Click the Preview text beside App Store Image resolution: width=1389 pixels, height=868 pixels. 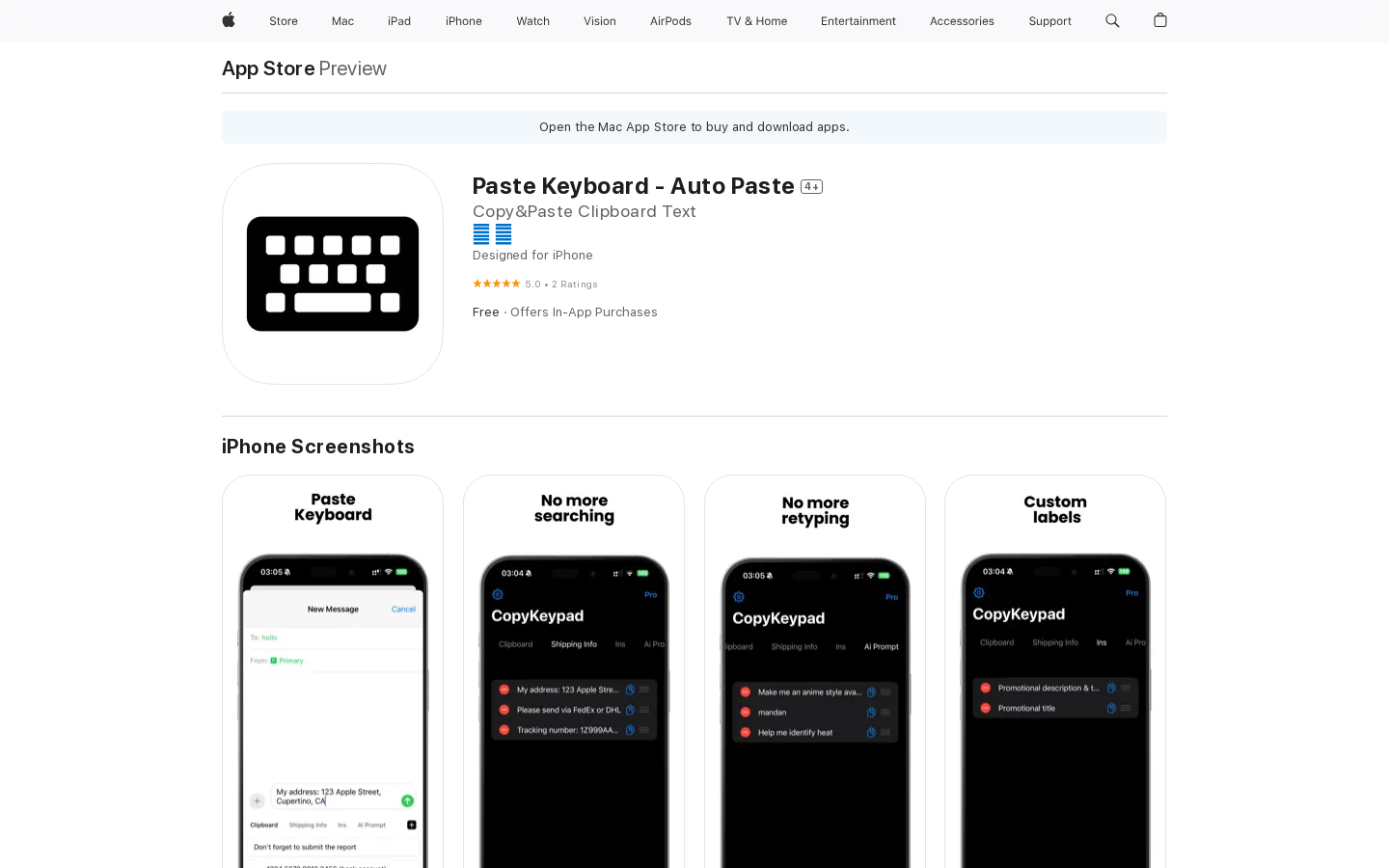[x=352, y=68]
